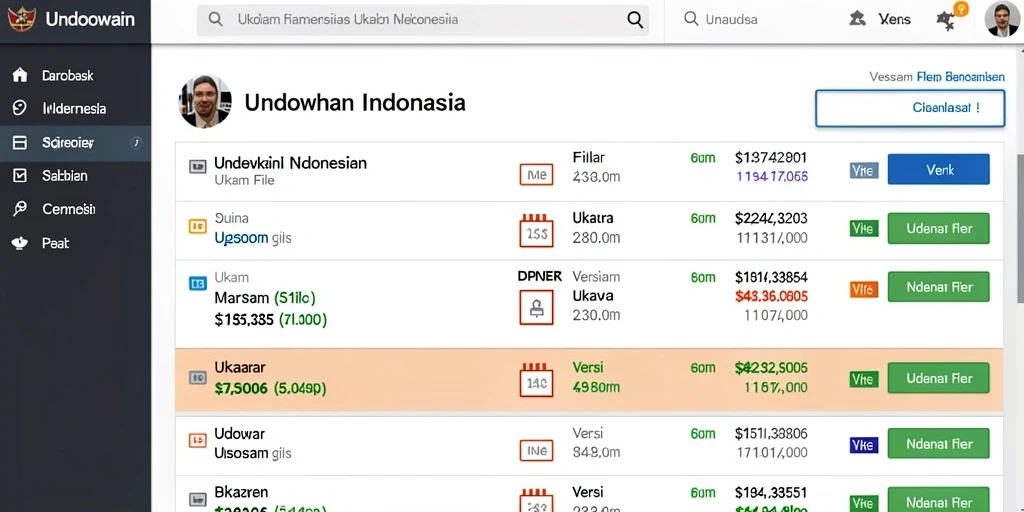
Task: Click the info badge on Sqireoier
Action: 136,142
